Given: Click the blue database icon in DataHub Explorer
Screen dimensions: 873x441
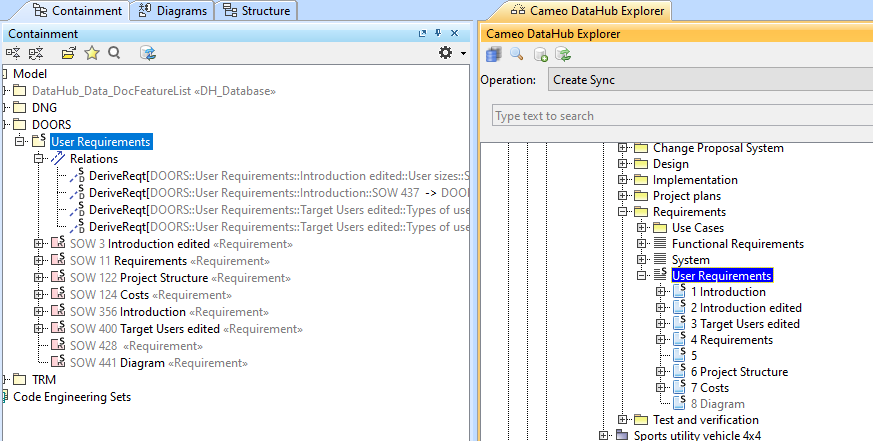Looking at the screenshot, I should point(494,54).
